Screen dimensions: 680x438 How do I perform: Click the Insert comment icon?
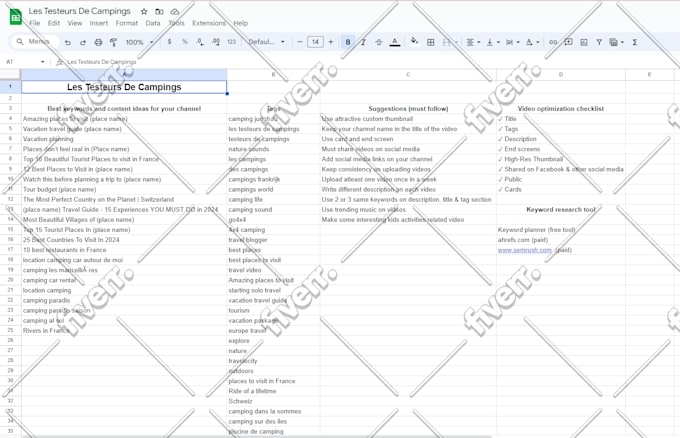pyautogui.click(x=568, y=42)
